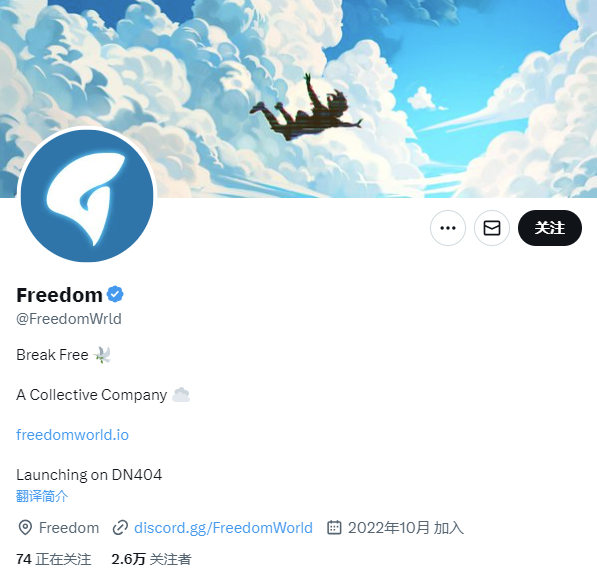Click the dove emoji after Break Free
This screenshot has height=577, width=597.
point(102,355)
